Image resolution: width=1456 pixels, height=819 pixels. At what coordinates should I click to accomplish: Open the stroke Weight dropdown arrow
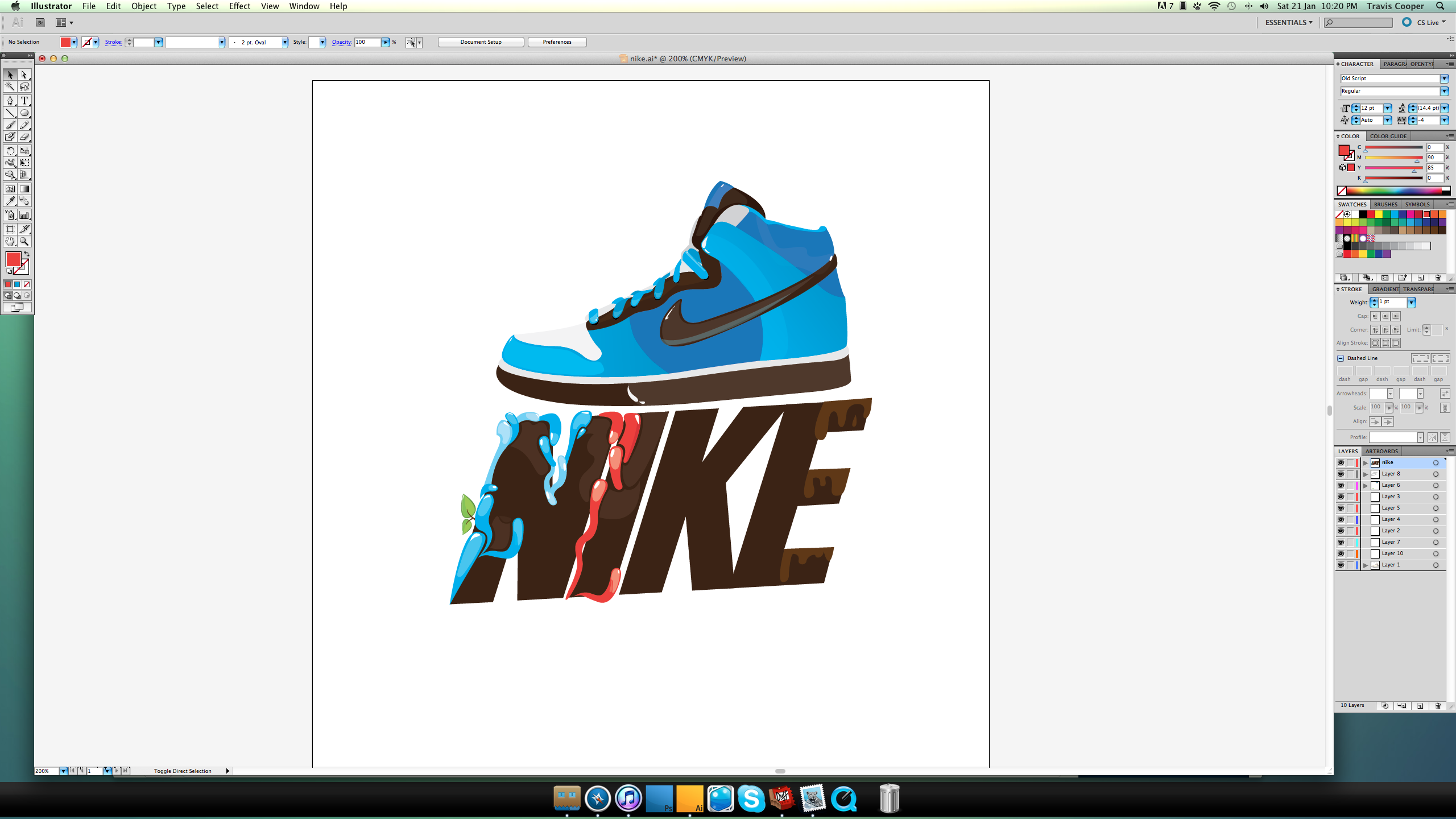click(x=1411, y=303)
